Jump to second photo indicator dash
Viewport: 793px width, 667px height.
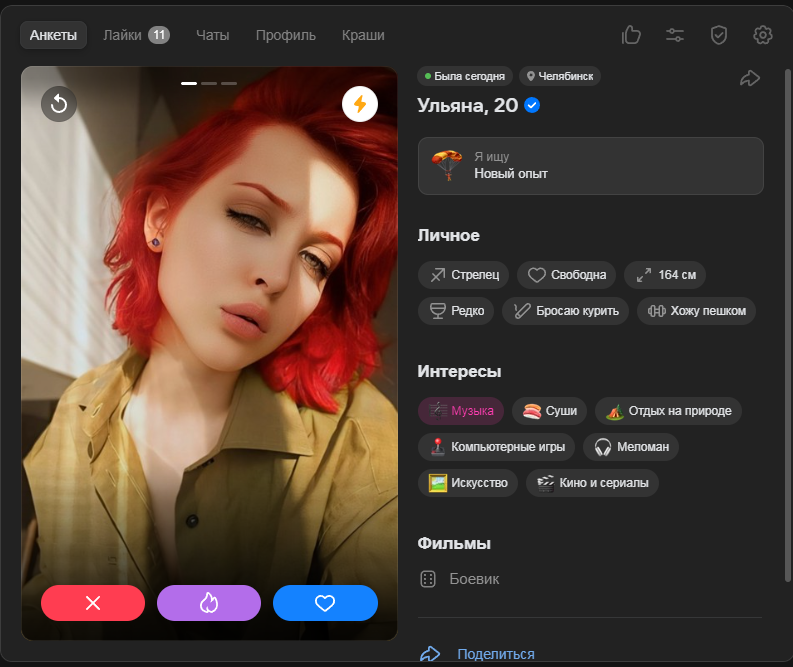point(209,83)
